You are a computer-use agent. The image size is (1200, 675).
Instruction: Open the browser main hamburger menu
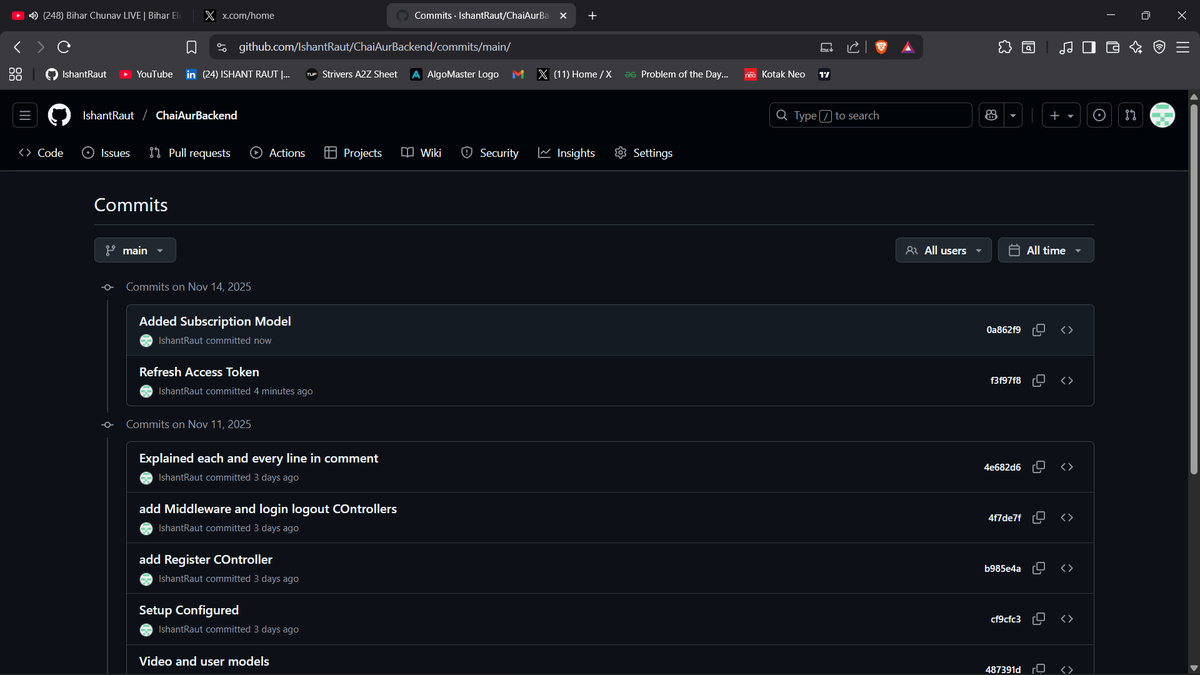click(x=1183, y=47)
